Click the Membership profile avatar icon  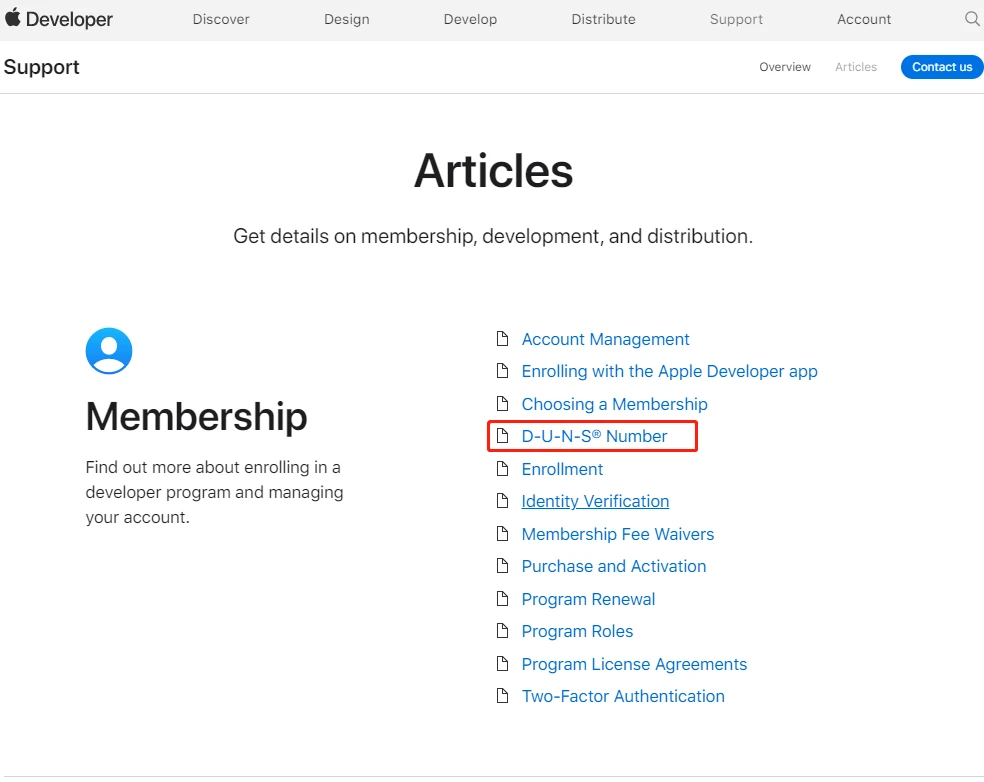[x=109, y=351]
